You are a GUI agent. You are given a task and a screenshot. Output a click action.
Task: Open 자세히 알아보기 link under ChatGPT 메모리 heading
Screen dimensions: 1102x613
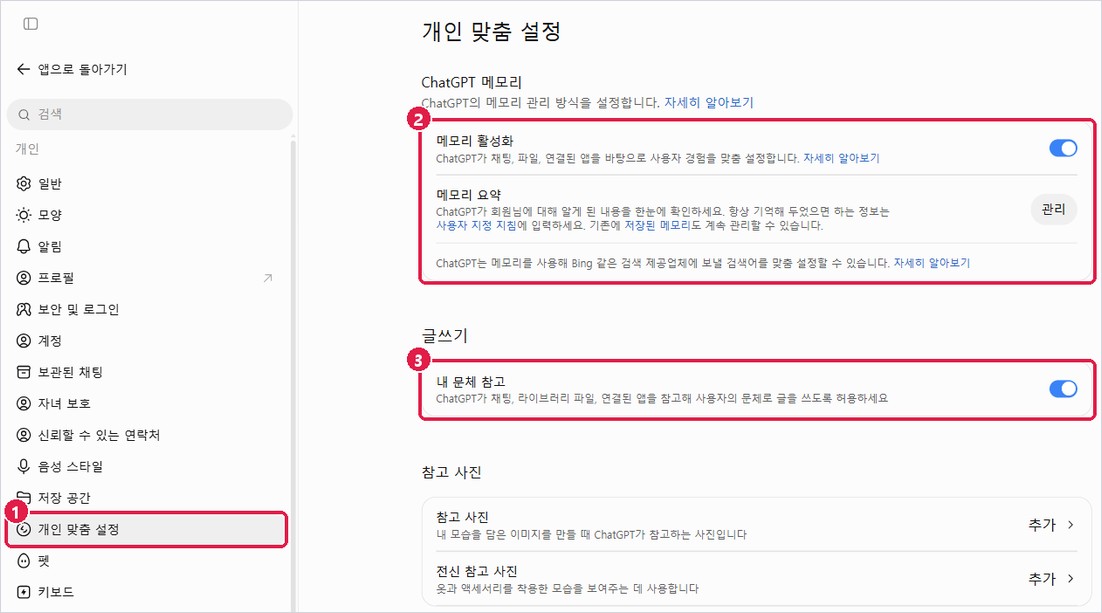[x=708, y=103]
